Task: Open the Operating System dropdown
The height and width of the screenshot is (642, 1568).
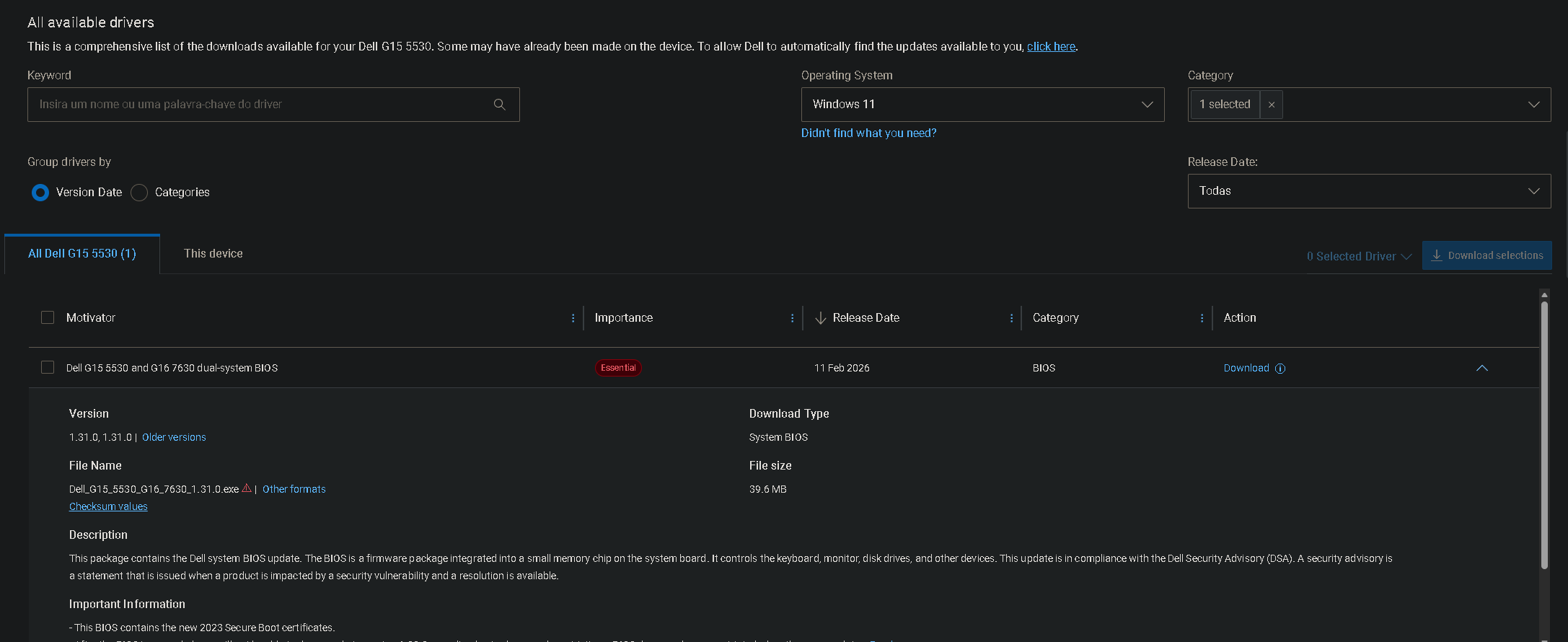Action: pos(982,105)
